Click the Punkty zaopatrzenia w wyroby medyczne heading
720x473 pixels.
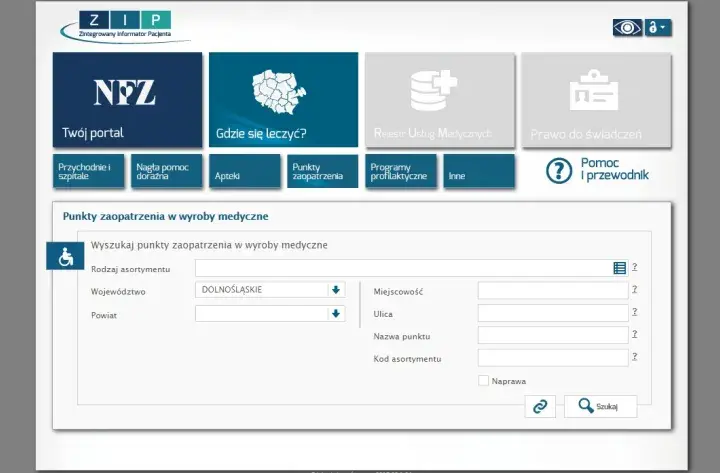(166, 216)
